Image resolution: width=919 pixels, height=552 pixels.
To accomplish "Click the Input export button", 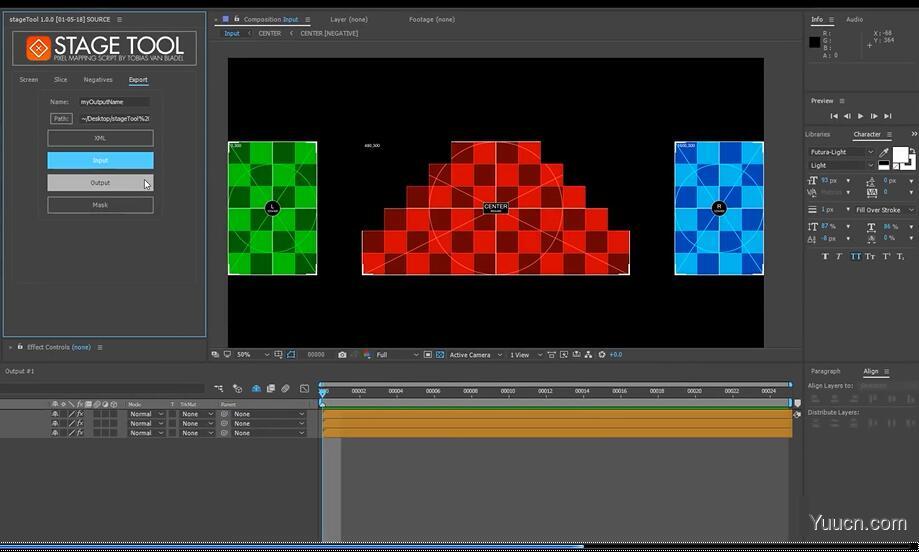I will (x=100, y=161).
